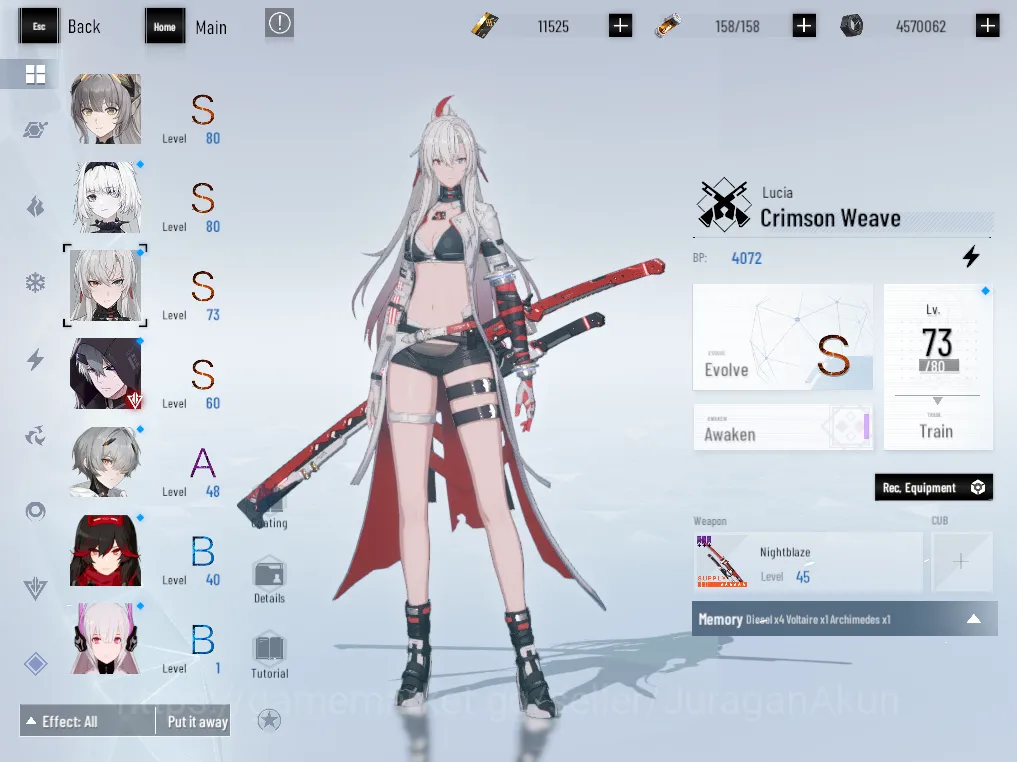
Task: Open the Tutorial book icon
Action: pos(269,654)
